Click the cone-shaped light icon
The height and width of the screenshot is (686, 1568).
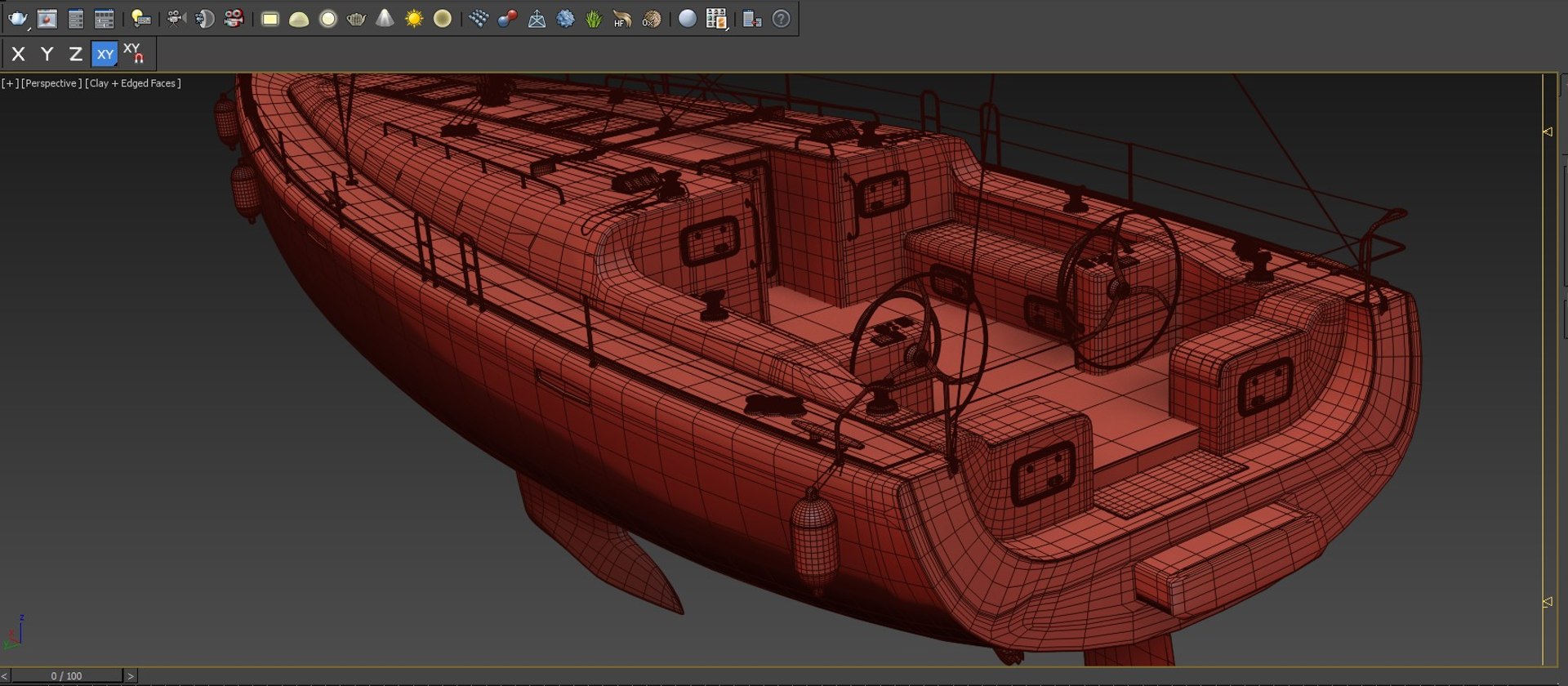coord(385,19)
